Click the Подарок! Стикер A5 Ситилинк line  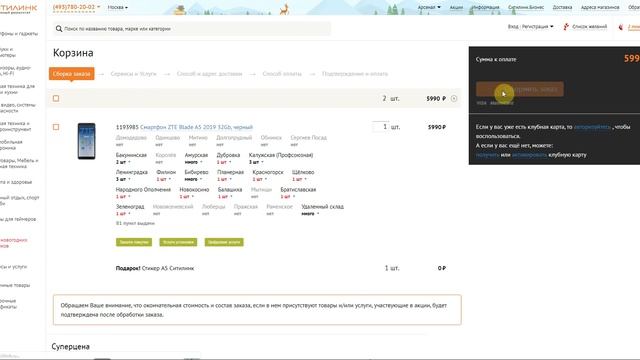tap(155, 268)
